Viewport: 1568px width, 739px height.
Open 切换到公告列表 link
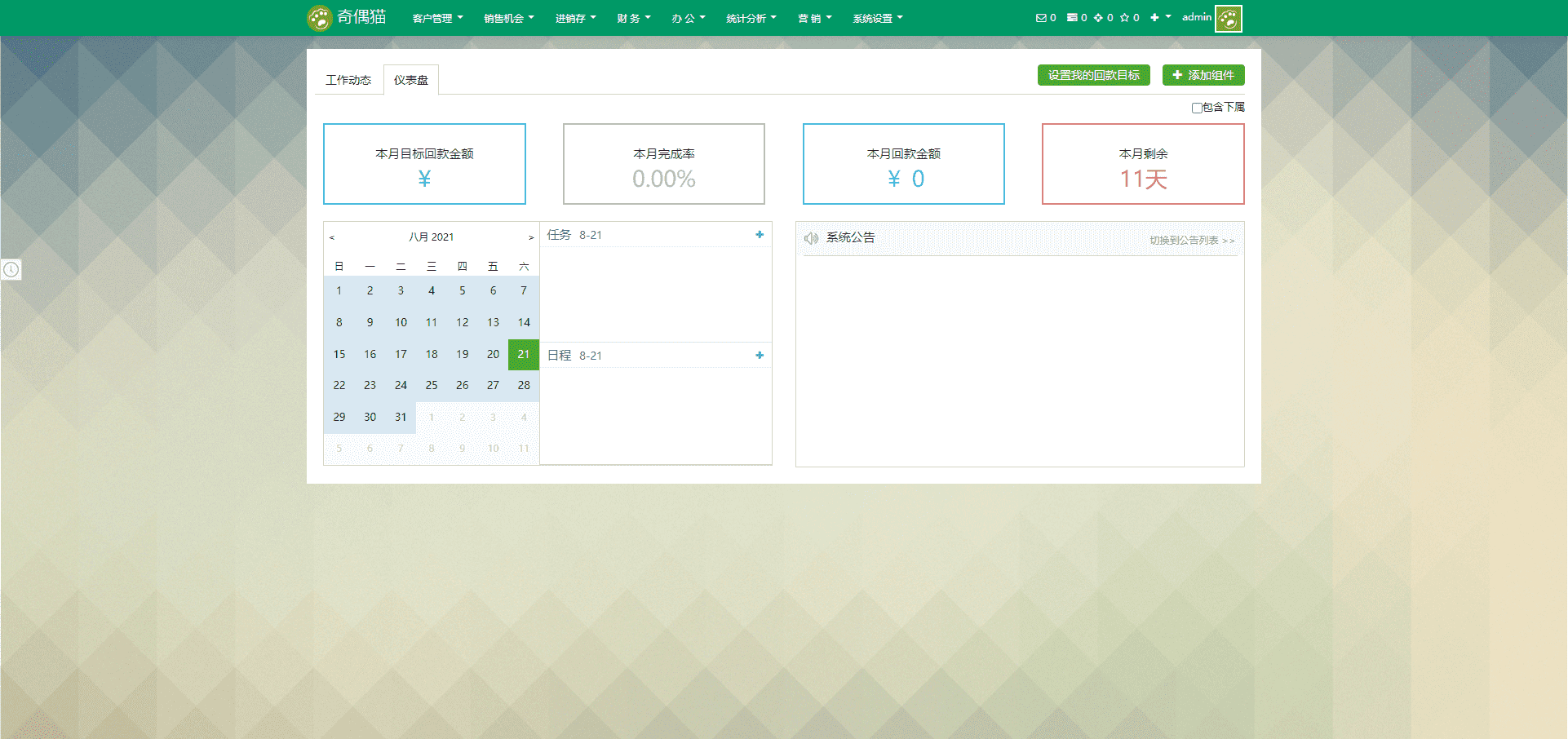tap(1192, 241)
